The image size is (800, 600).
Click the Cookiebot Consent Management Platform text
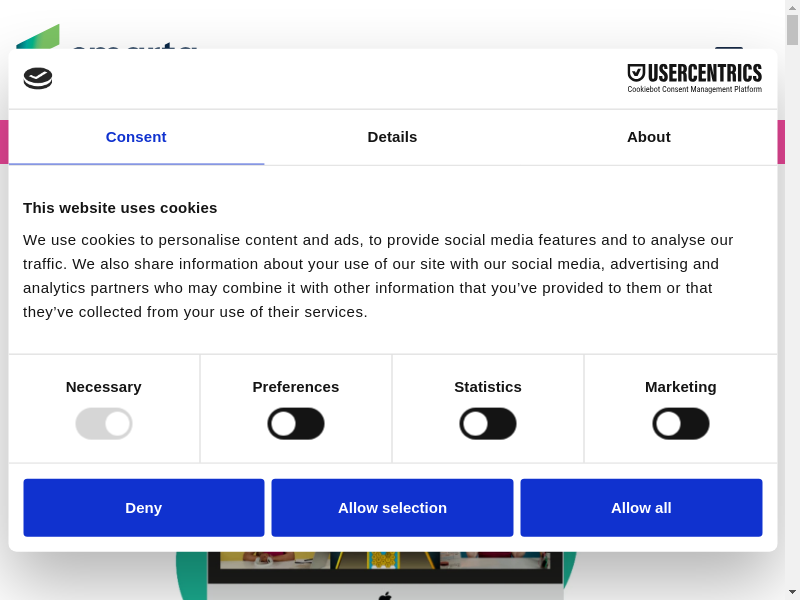(694, 90)
